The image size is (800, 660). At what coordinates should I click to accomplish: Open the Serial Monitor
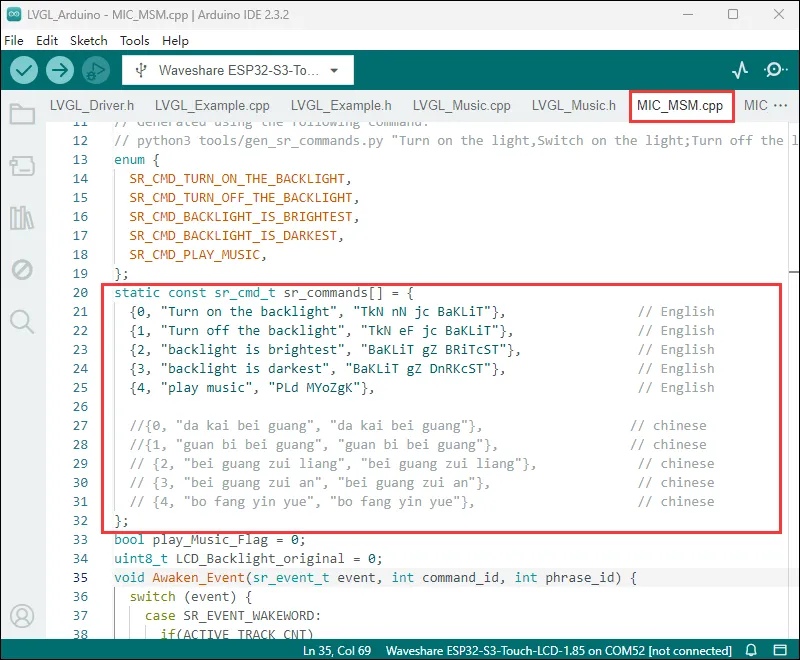[x=775, y=70]
